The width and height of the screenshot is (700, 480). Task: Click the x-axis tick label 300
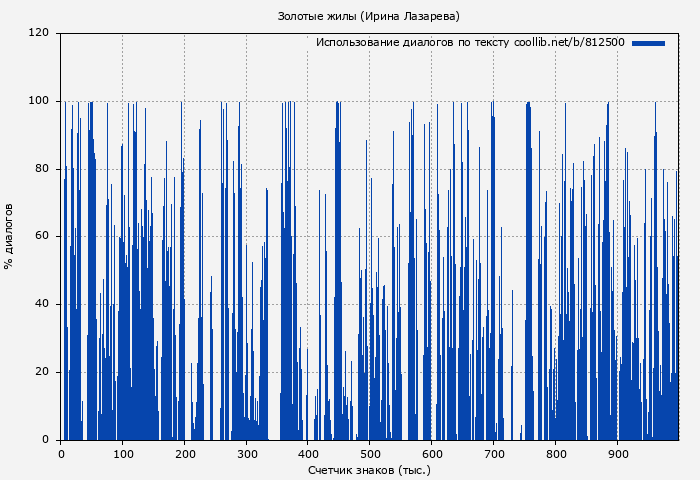pos(247,454)
